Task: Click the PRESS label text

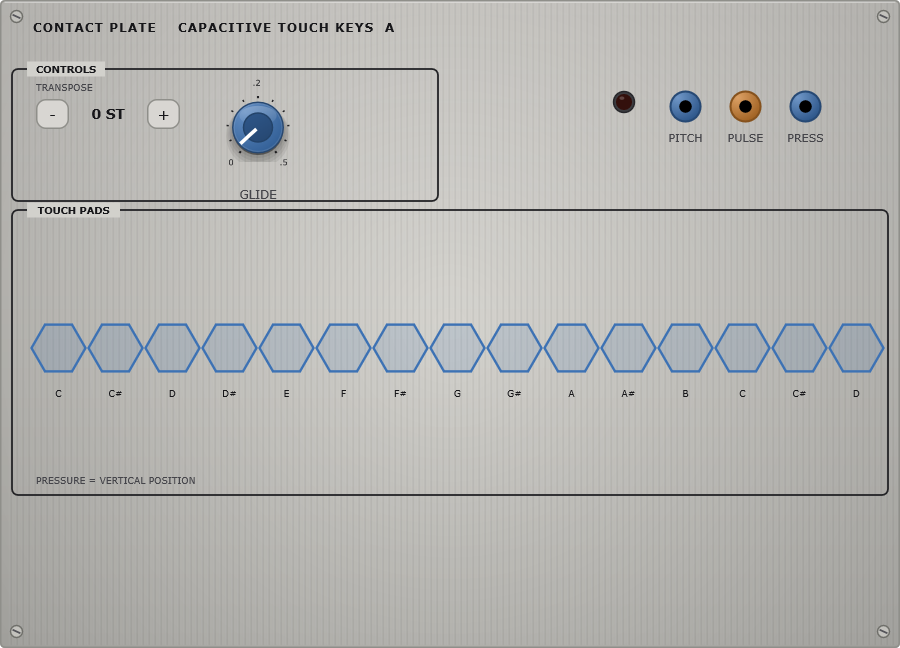Action: click(x=805, y=138)
